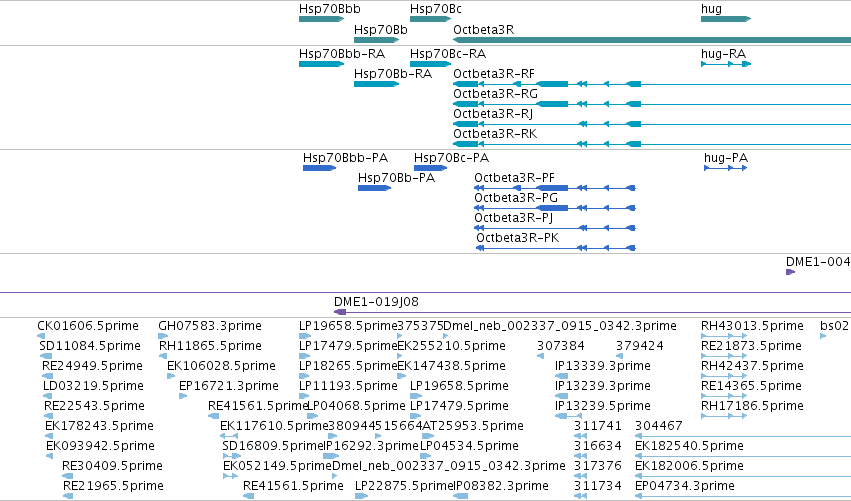851x501 pixels.
Task: Click EST RE21873.5prime
Action: pos(751,346)
